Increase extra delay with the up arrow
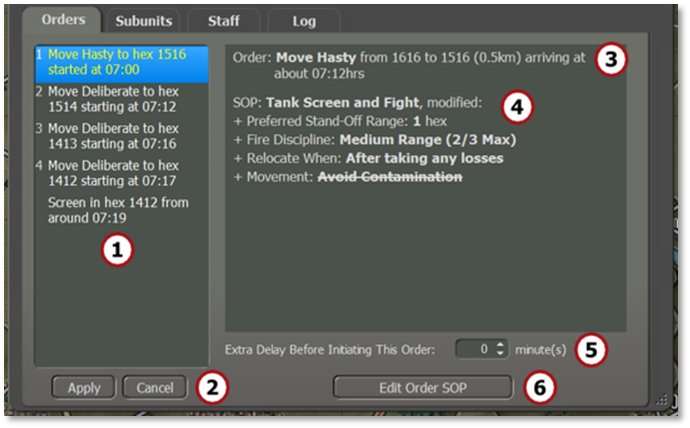The height and width of the screenshot is (428, 690). (x=500, y=345)
